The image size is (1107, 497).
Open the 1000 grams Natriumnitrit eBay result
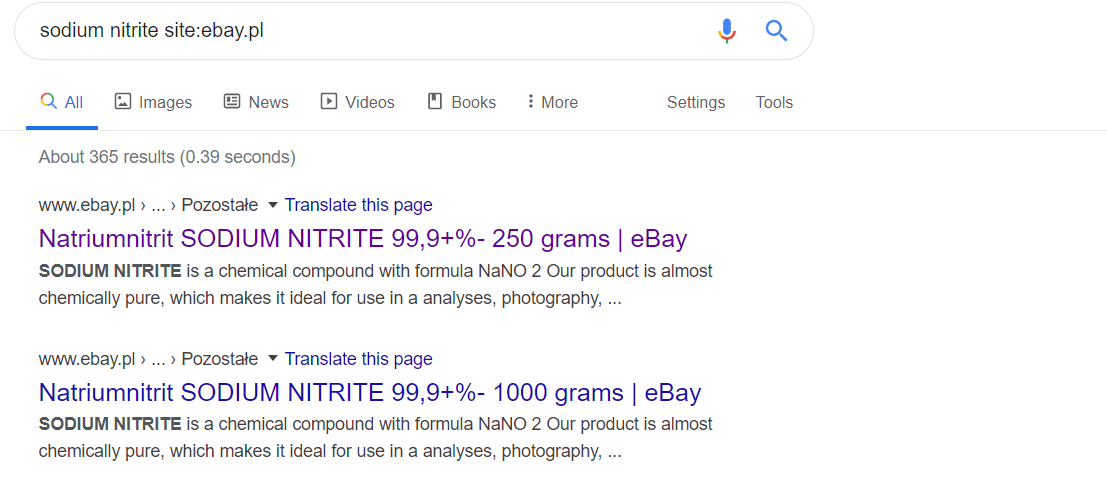pyautogui.click(x=370, y=393)
